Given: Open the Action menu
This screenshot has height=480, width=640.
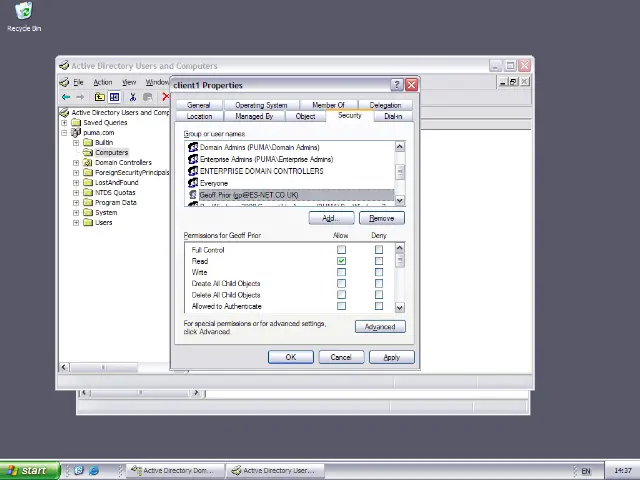Looking at the screenshot, I should (x=102, y=82).
